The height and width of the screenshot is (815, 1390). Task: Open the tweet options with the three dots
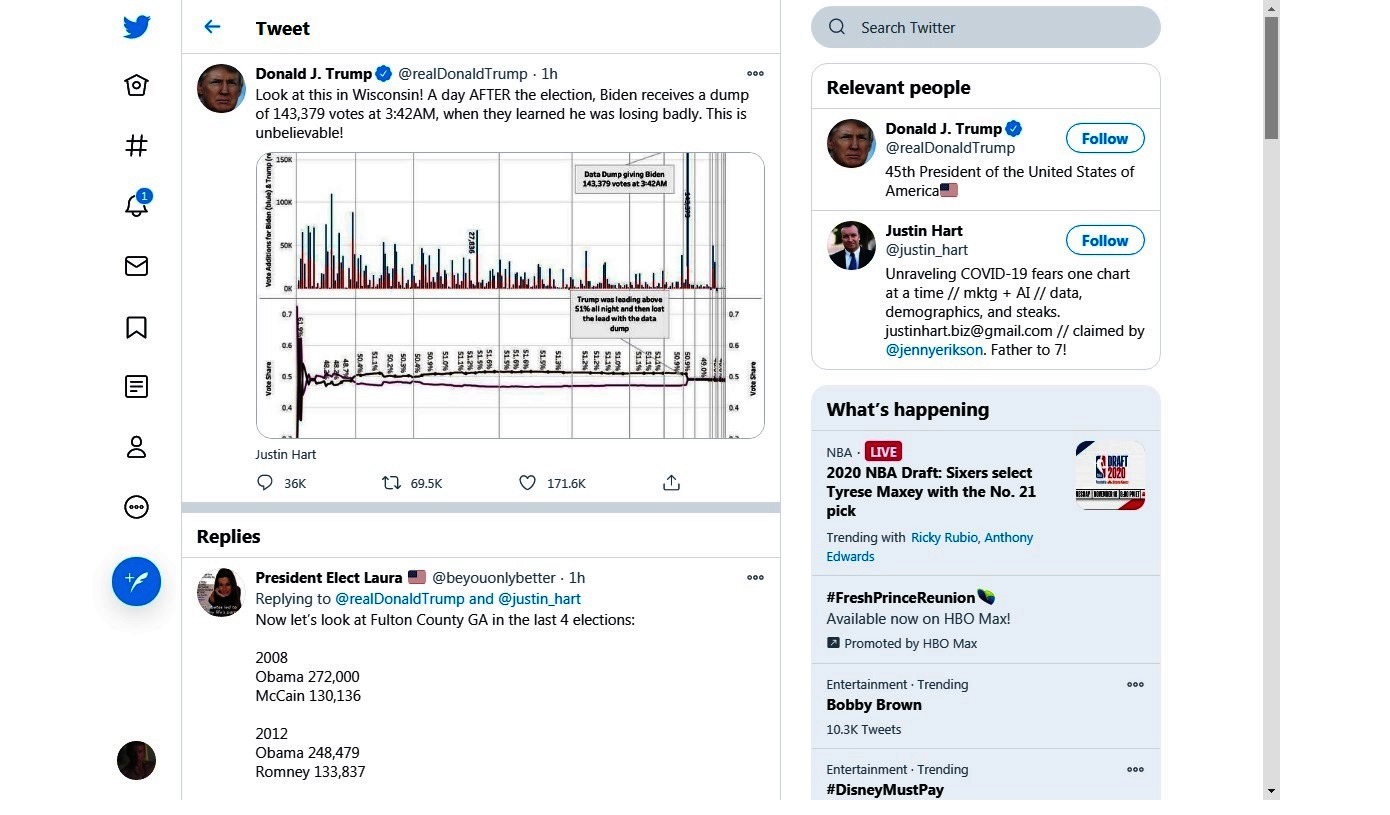755,73
